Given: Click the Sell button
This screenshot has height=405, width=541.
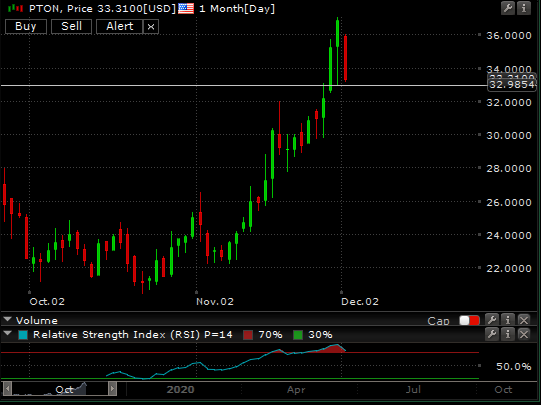Looking at the screenshot, I should (x=71, y=27).
